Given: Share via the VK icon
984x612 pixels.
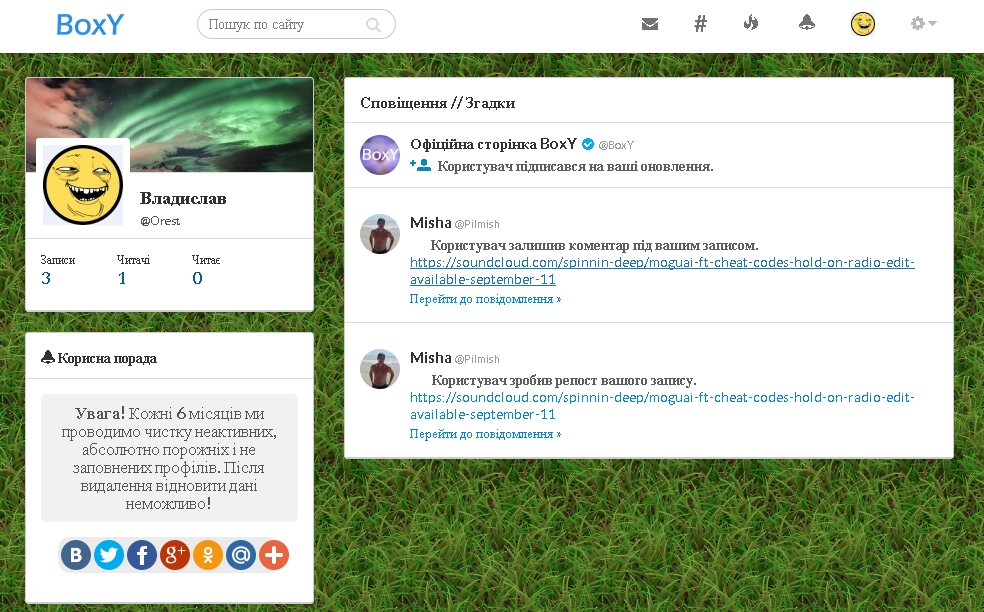Looking at the screenshot, I should click(x=76, y=555).
